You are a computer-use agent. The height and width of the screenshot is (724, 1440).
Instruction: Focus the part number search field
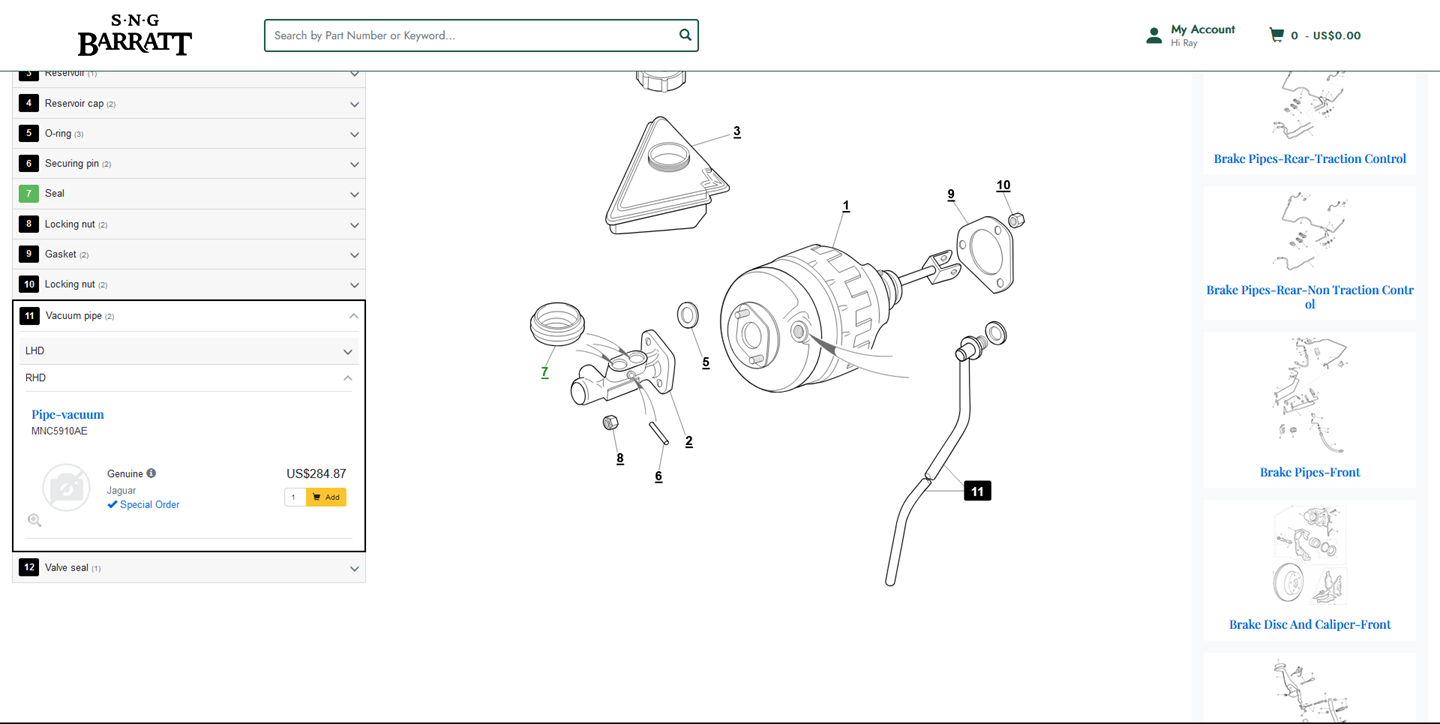pos(470,35)
